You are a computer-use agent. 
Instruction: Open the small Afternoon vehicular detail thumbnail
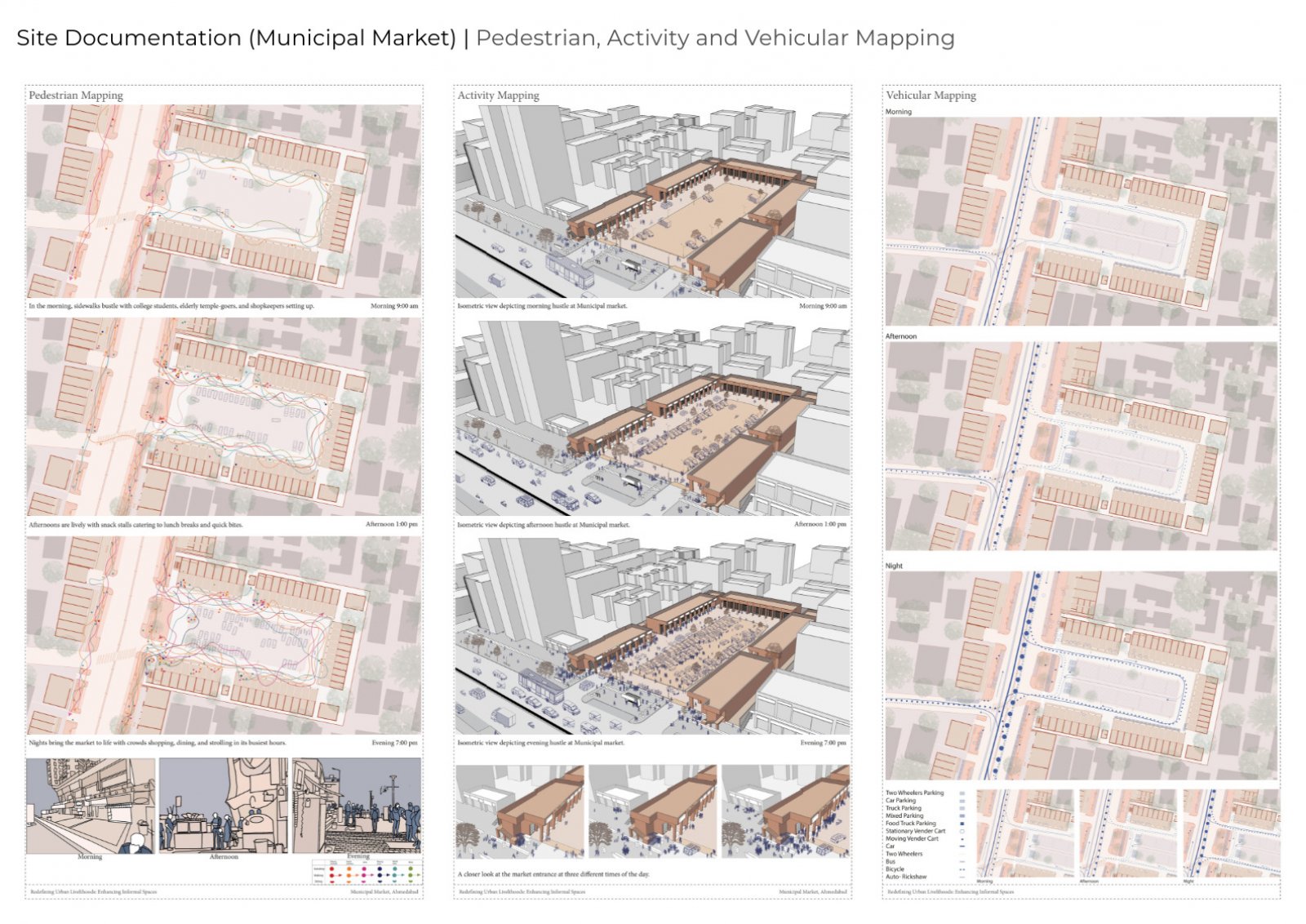[1128, 833]
